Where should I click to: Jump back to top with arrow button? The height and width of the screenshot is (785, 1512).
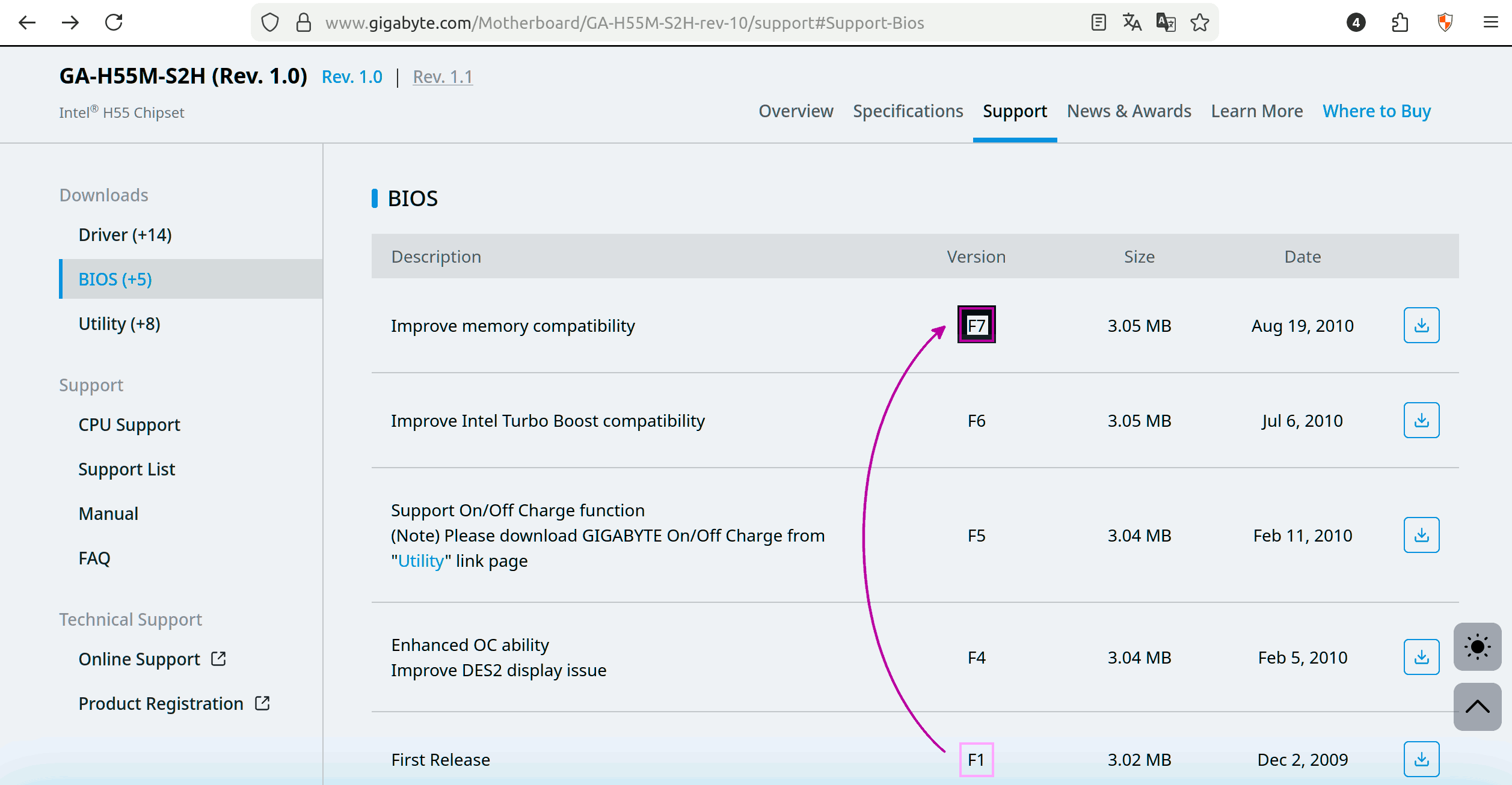(x=1477, y=707)
